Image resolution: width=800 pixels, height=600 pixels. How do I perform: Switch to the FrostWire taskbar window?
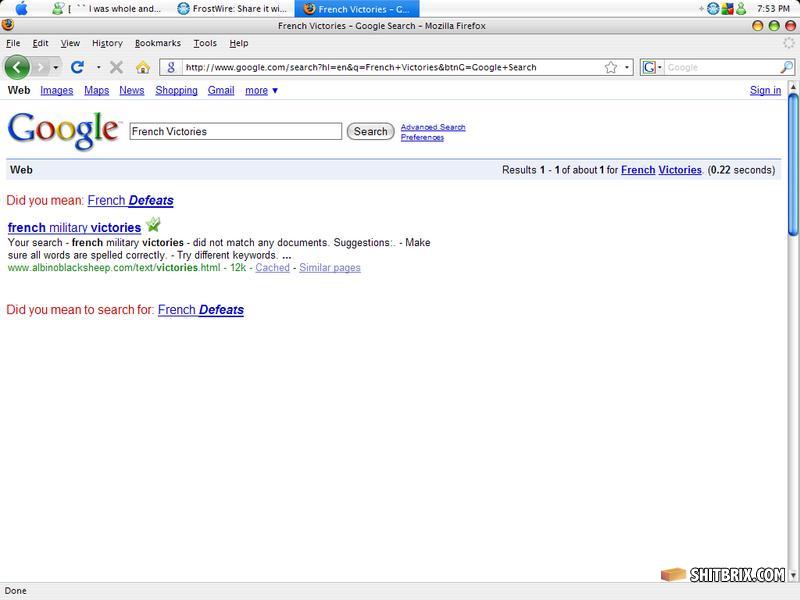click(x=232, y=9)
